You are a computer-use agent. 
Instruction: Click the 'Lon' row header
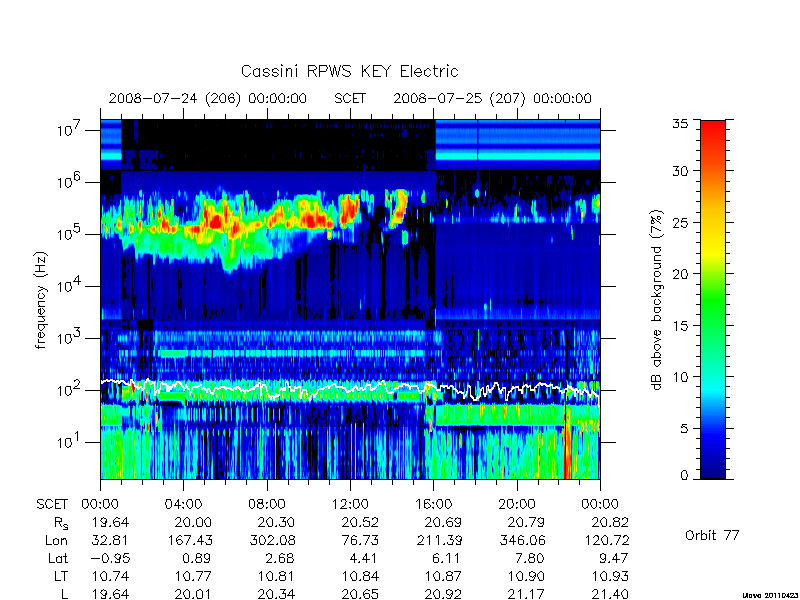(x=57, y=540)
